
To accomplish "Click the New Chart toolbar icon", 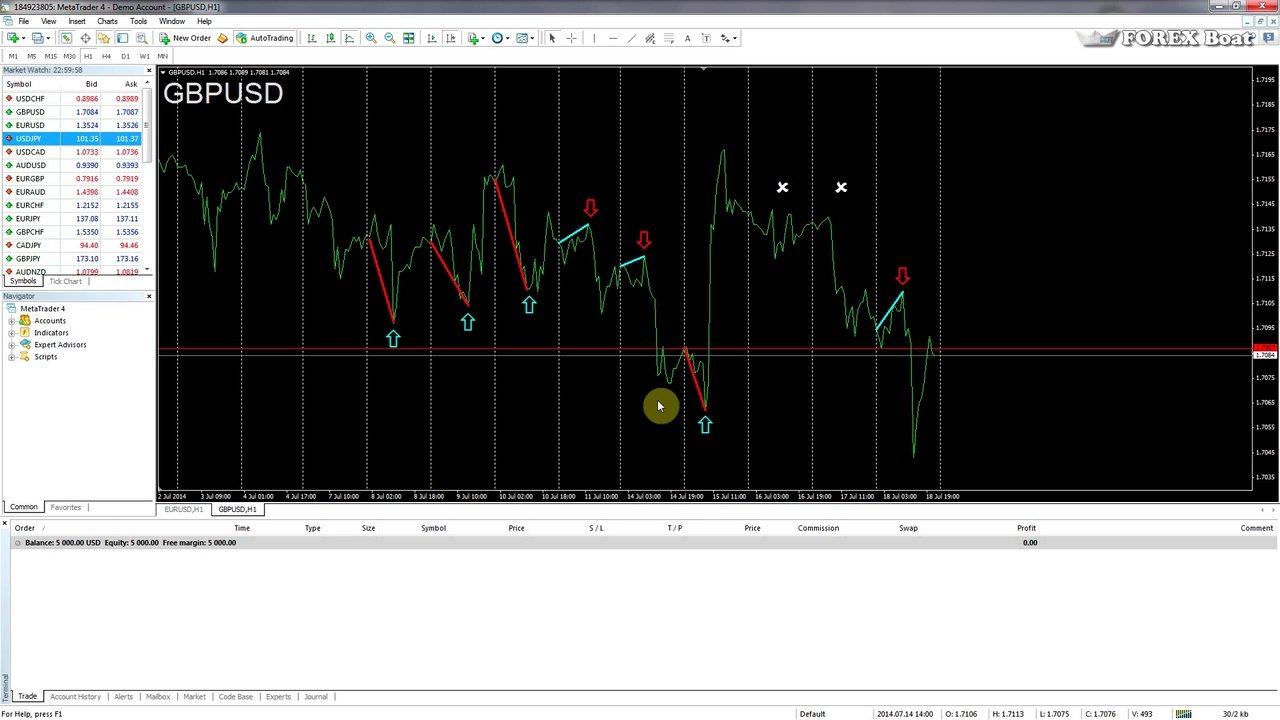I will pyautogui.click(x=14, y=38).
